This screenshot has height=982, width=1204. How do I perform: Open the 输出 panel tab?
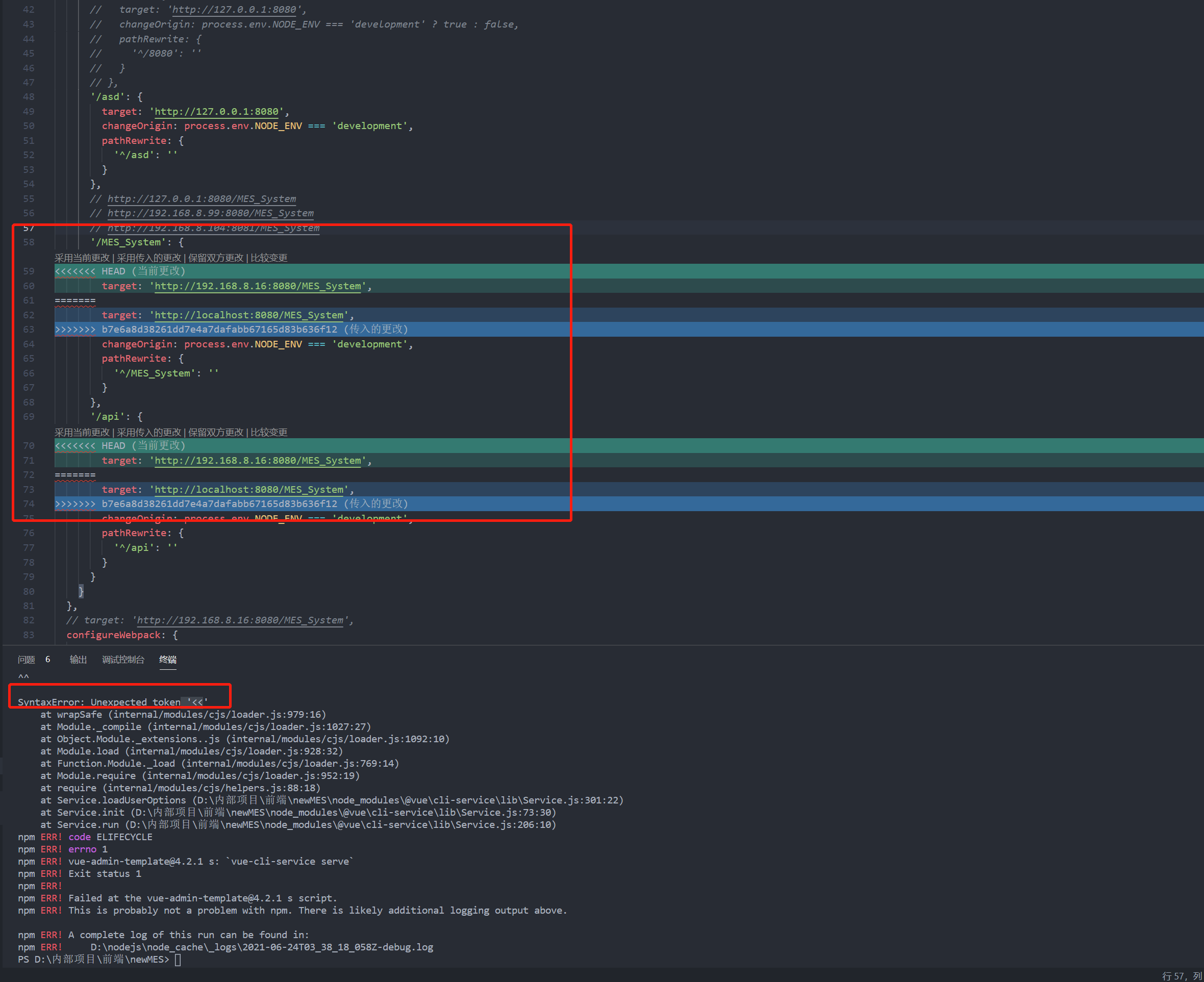pos(78,660)
